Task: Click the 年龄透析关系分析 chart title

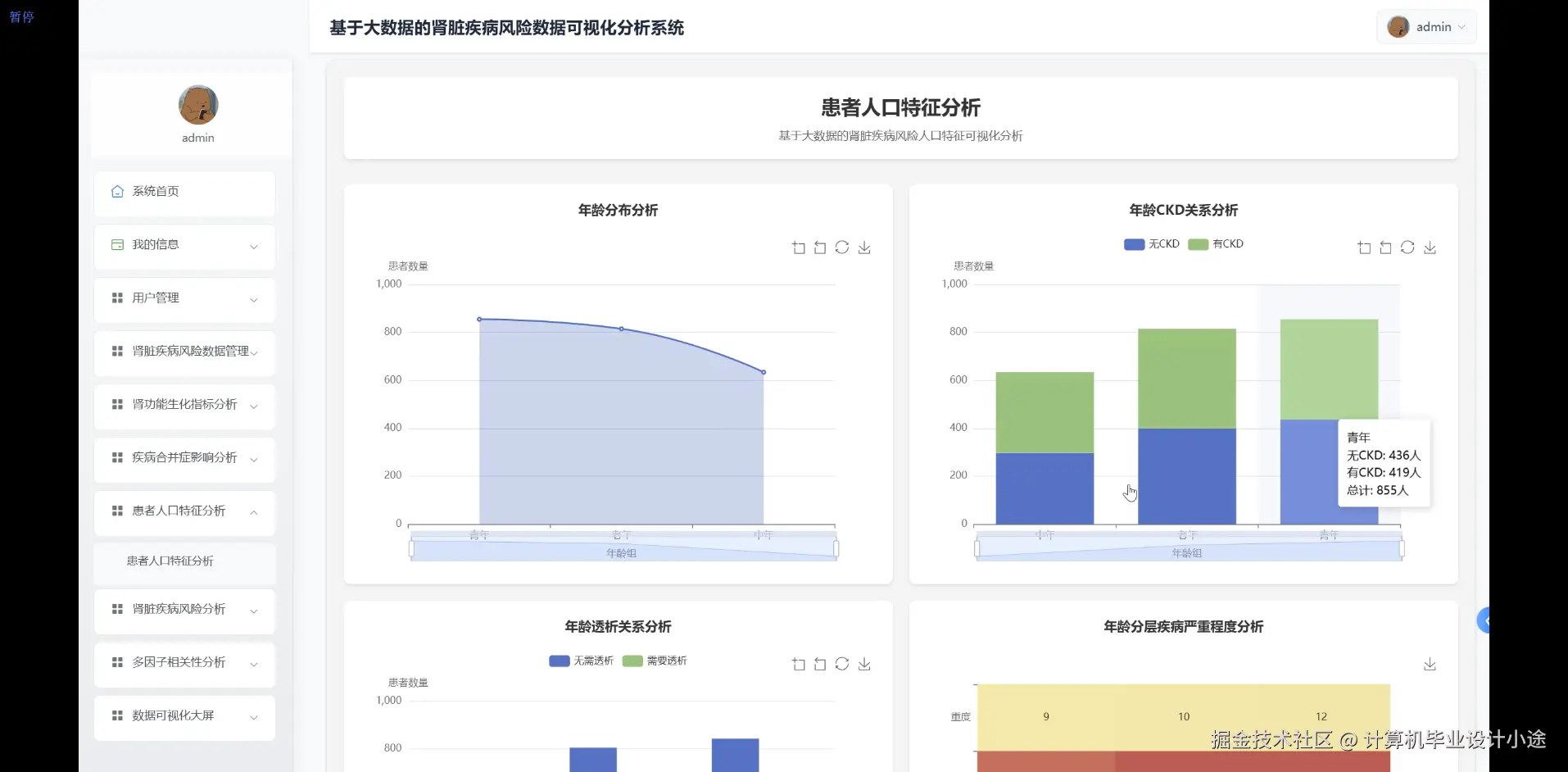Action: tap(618, 626)
